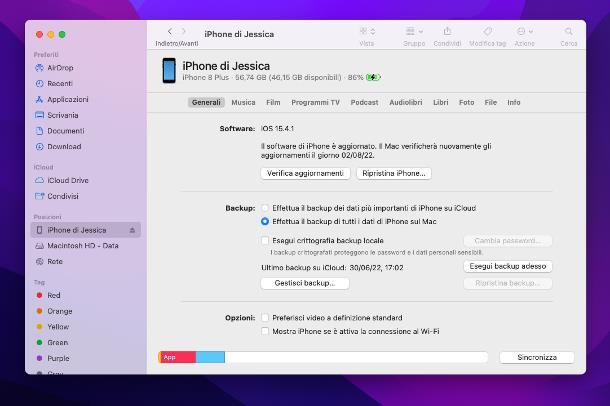Click Esegui backup adesso button
This screenshot has height=406, width=610.
click(x=508, y=266)
